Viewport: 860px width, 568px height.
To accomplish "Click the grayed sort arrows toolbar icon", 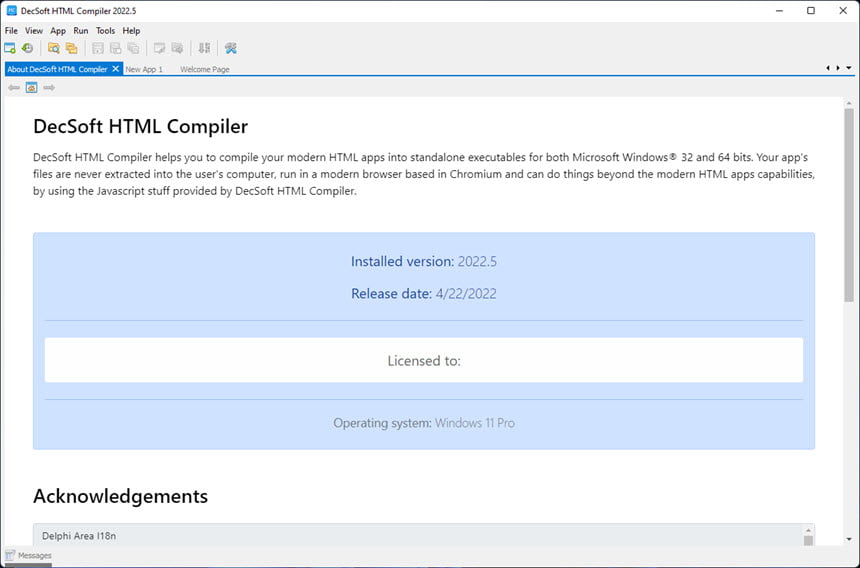I will (x=204, y=48).
